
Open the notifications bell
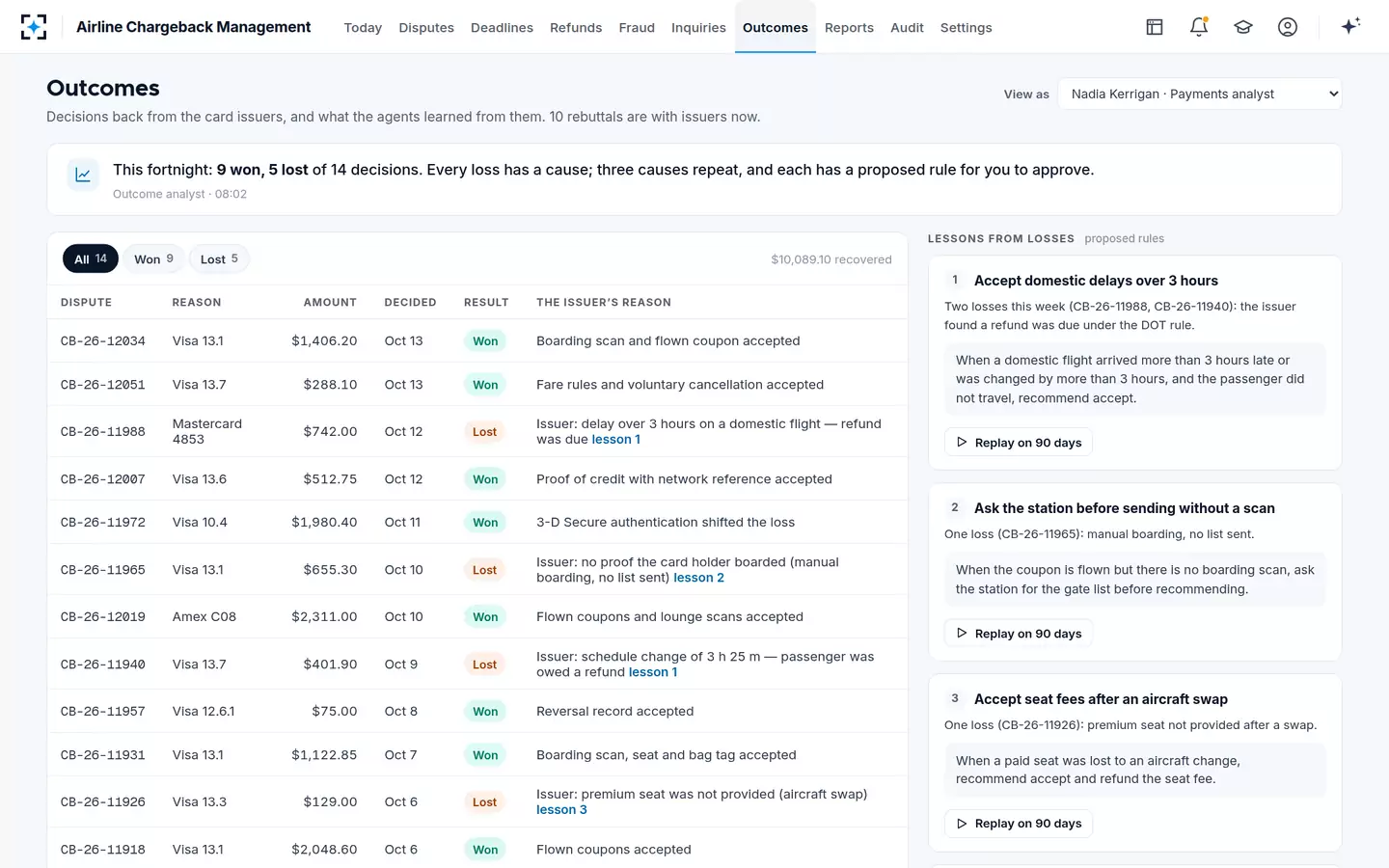pyautogui.click(x=1199, y=27)
